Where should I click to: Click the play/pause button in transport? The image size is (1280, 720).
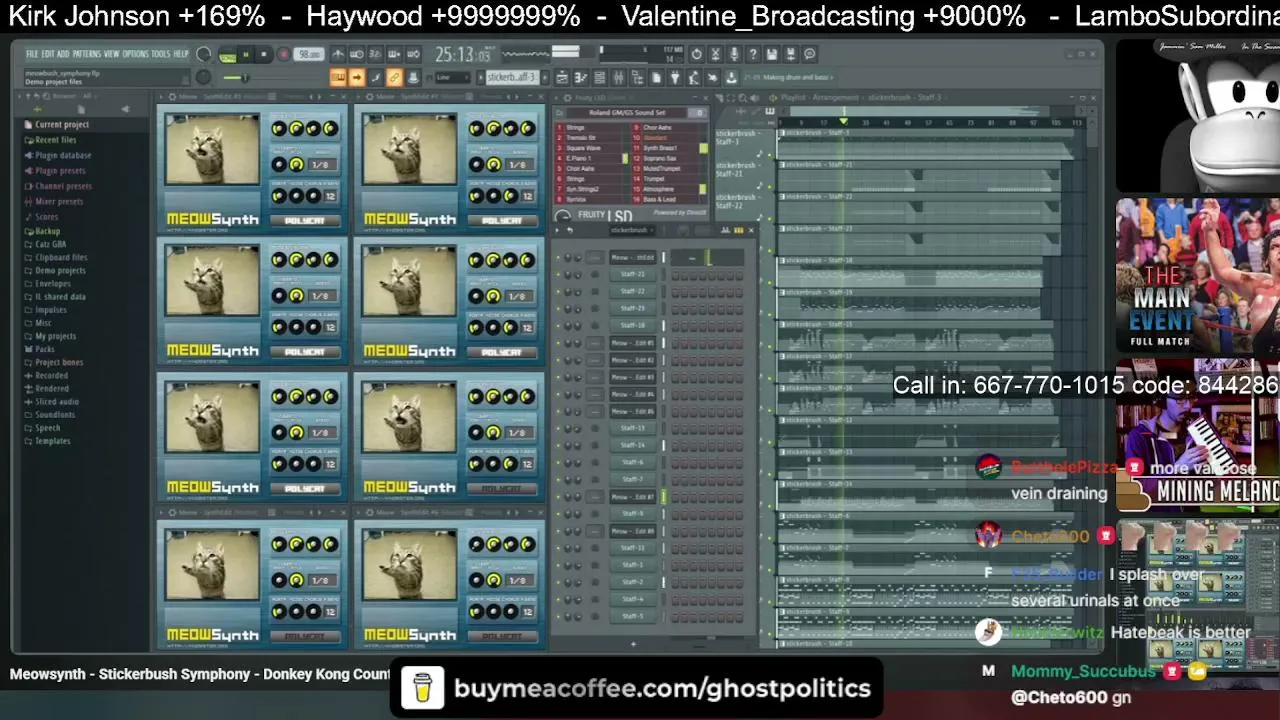tap(245, 55)
